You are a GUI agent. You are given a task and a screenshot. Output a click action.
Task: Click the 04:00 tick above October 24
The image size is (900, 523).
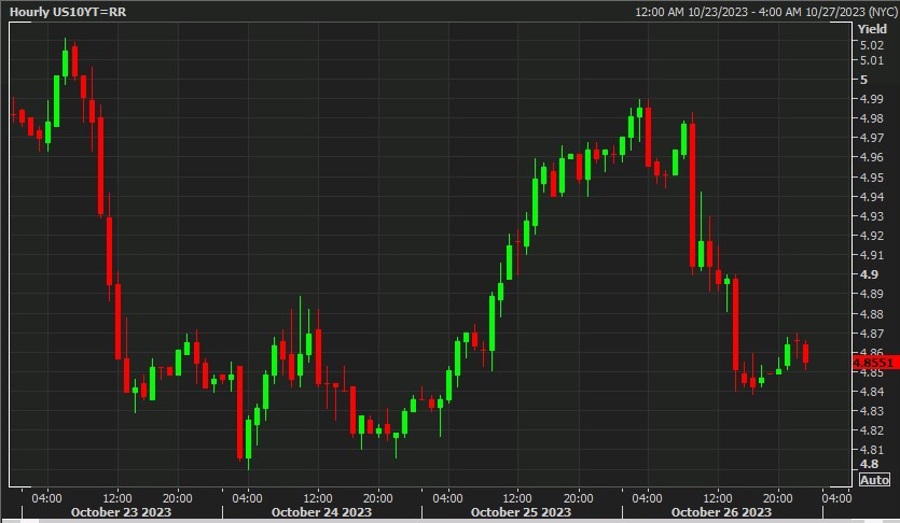coord(247,498)
